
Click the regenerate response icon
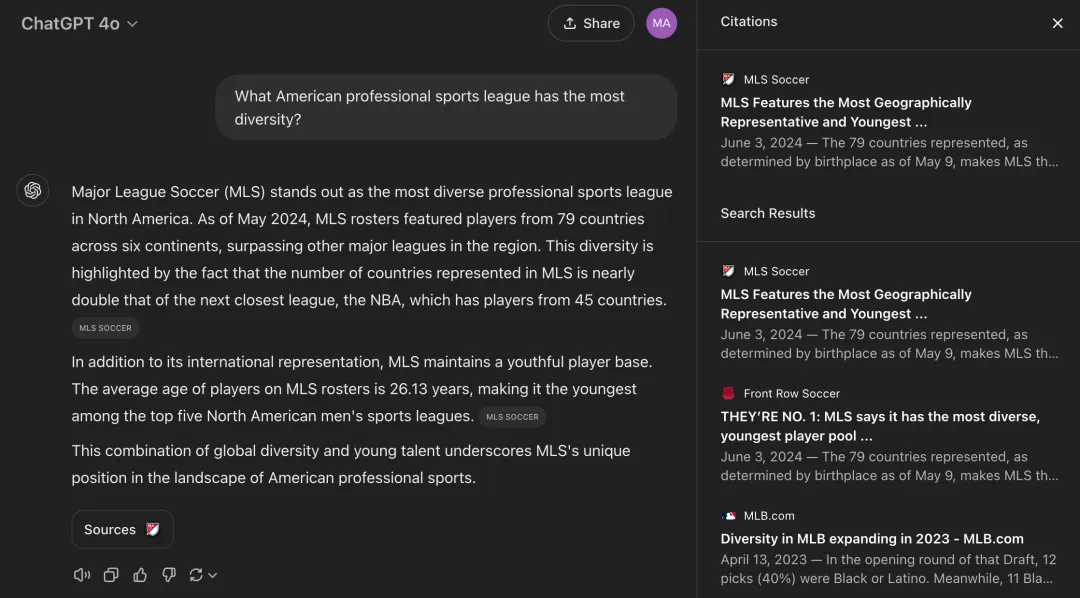click(196, 575)
